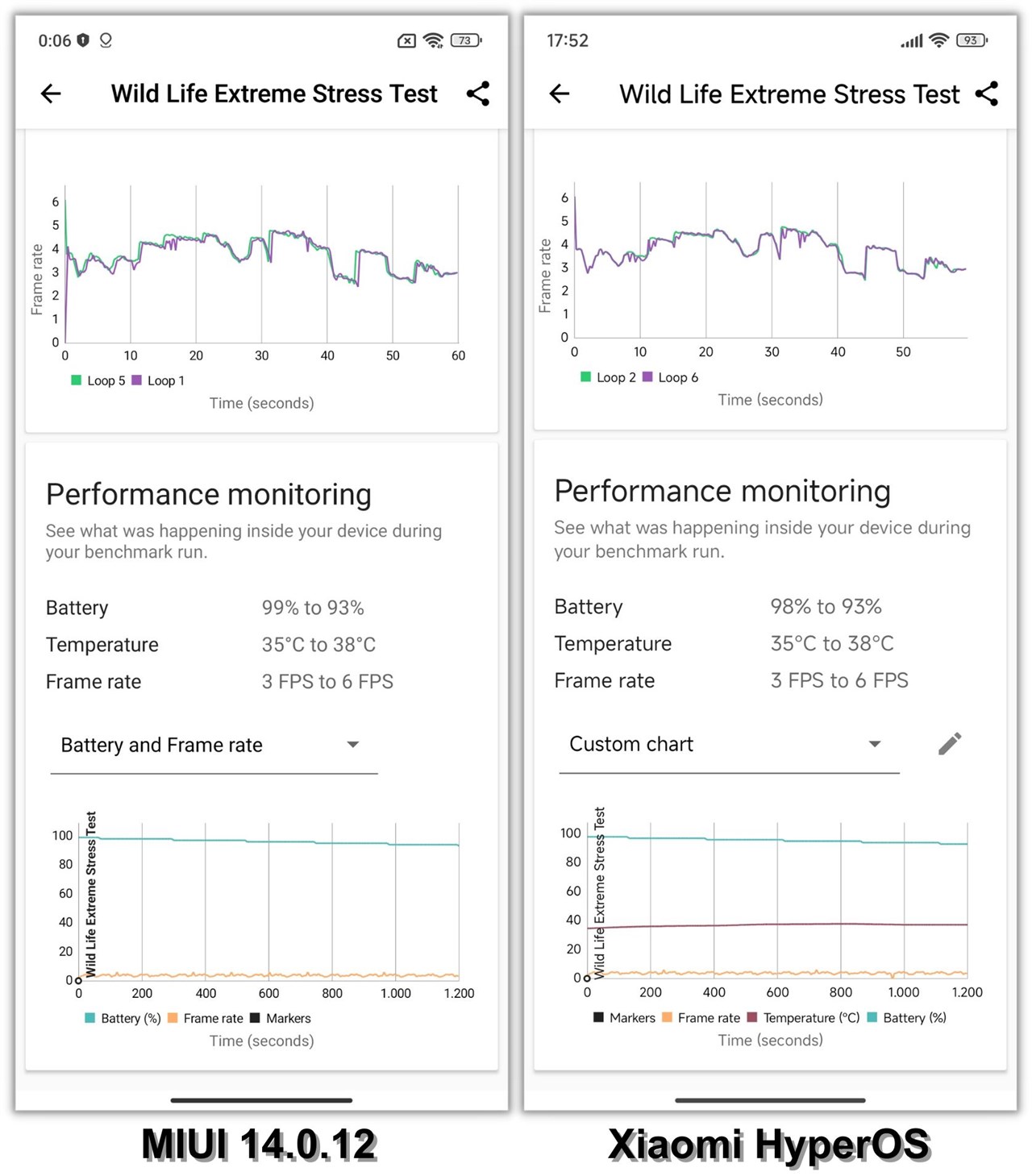Tap HyperOS frame rate line chart
Viewport: 1032px width, 1176px height.
click(770, 260)
